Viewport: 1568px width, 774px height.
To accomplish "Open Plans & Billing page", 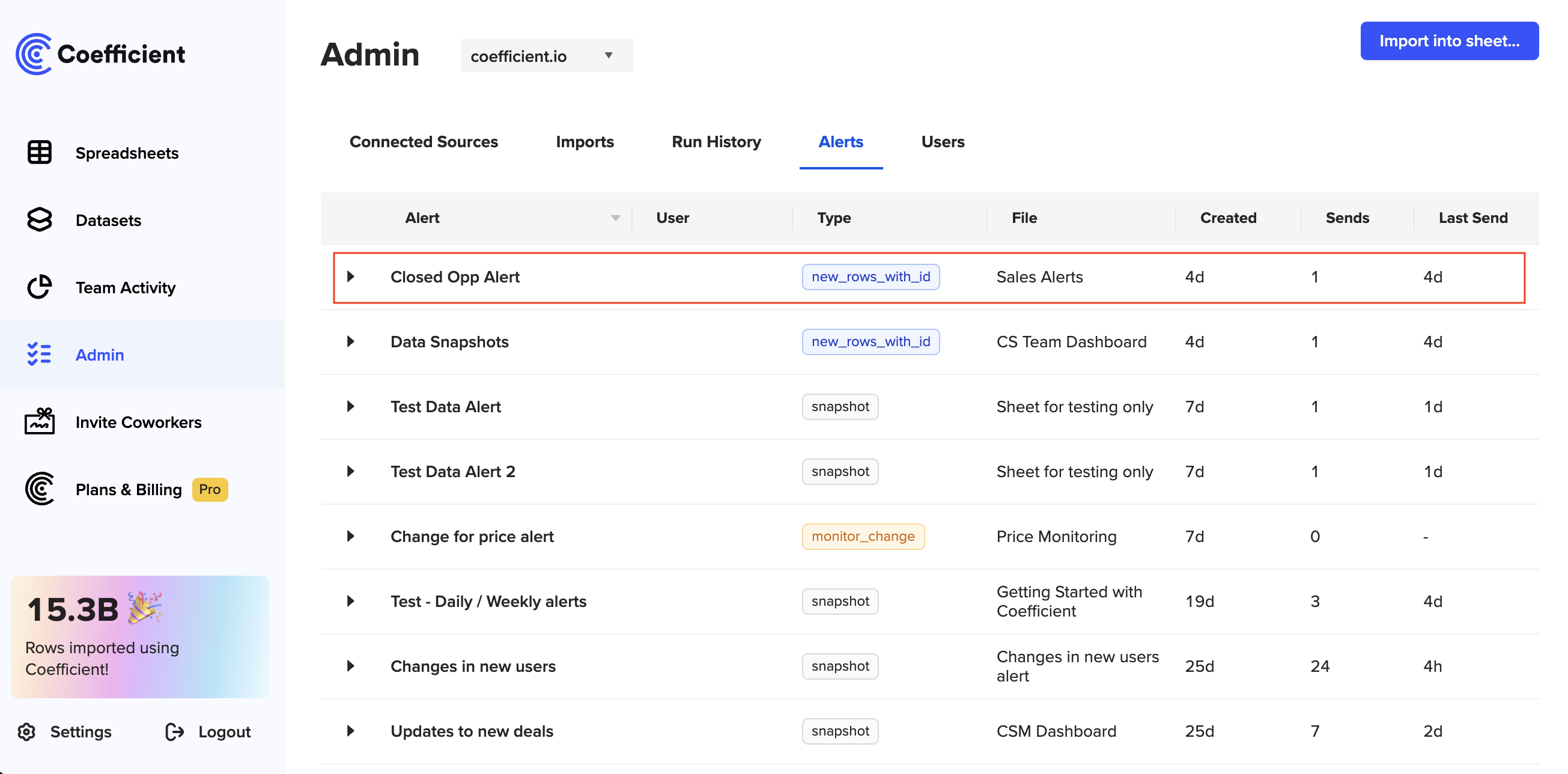I will click(129, 490).
